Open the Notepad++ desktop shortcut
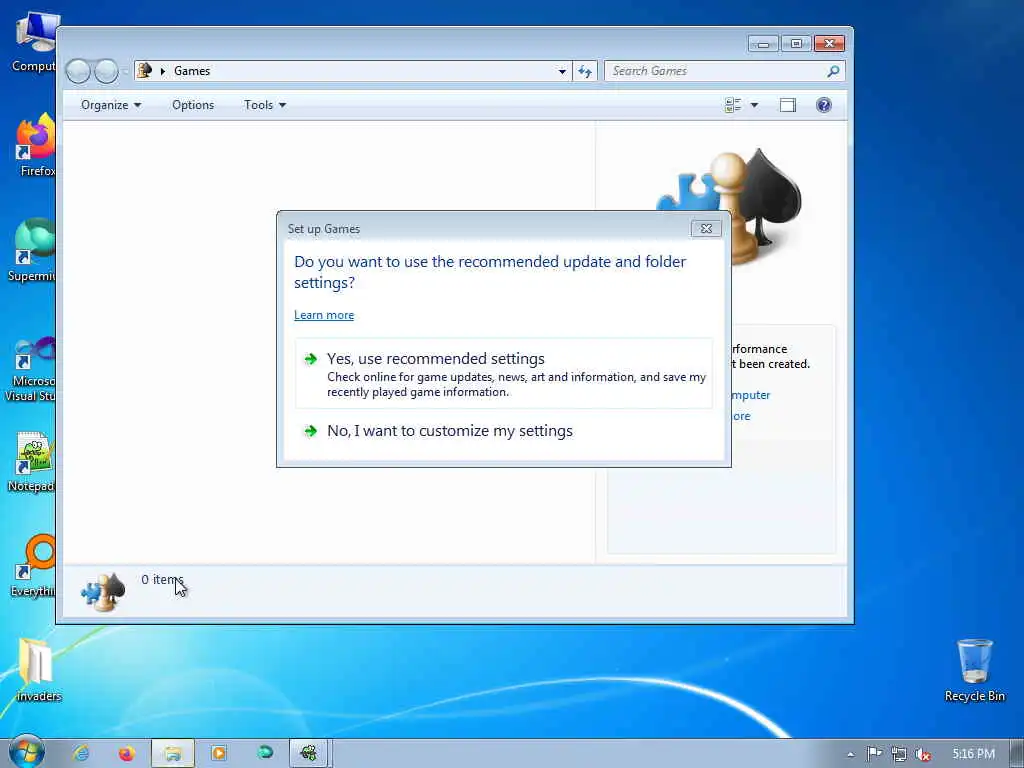 point(33,461)
